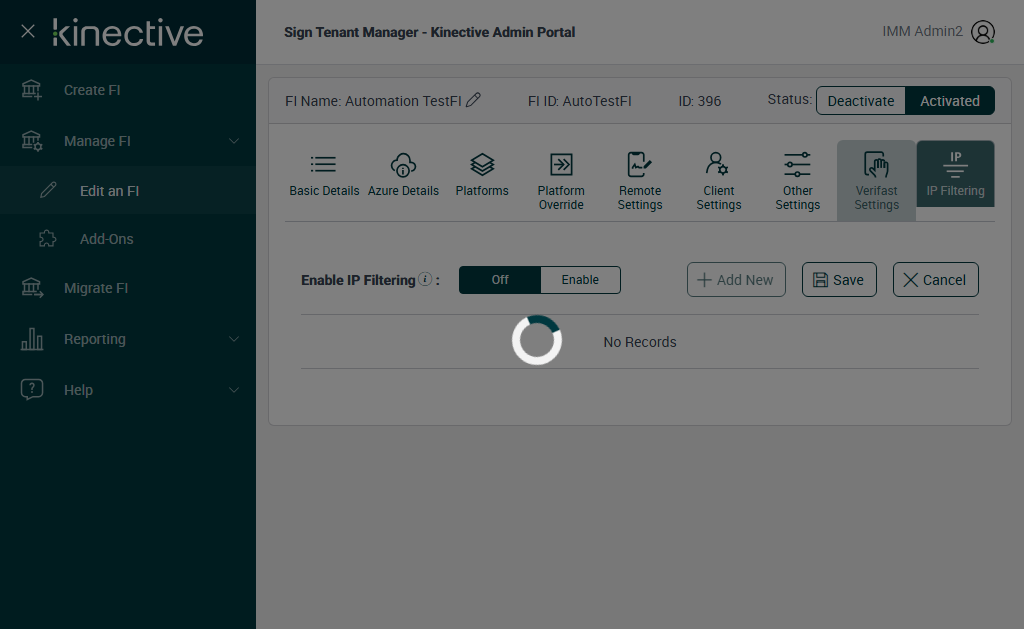Click the Edit an FI pencil icon
The image size is (1024, 629).
pyautogui.click(x=48, y=190)
